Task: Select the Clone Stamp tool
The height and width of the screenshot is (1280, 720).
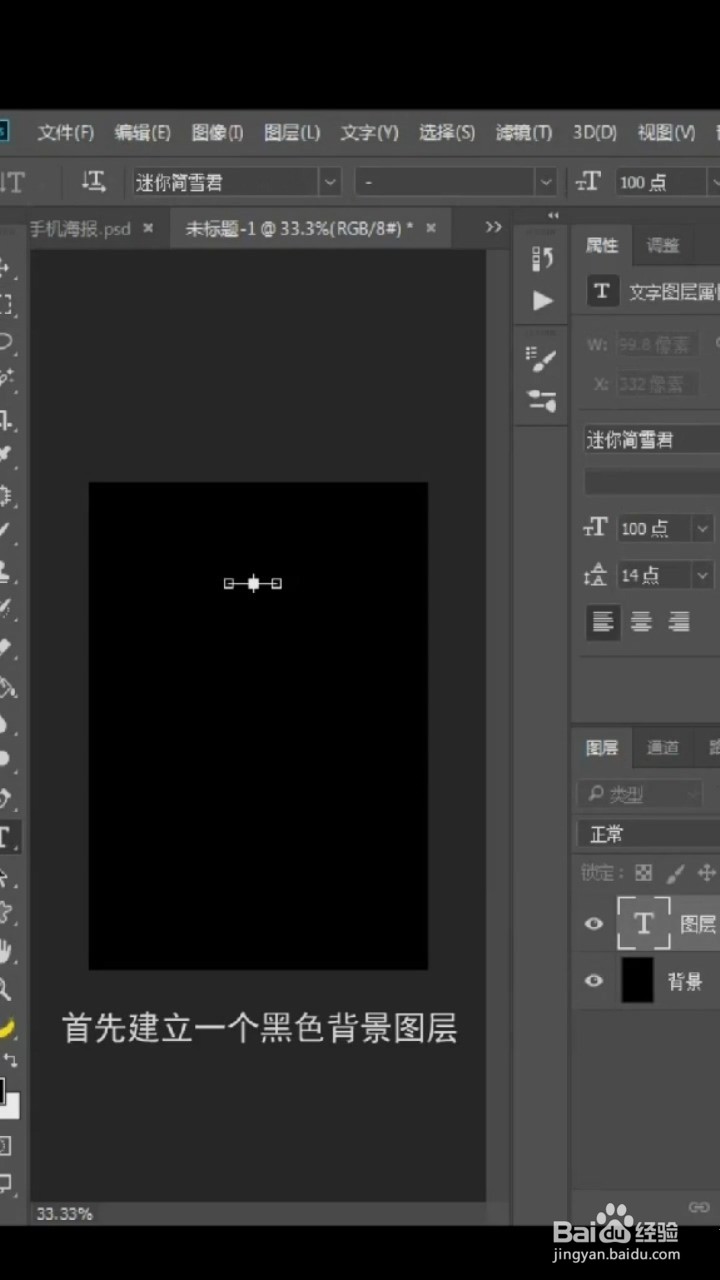Action: tap(5, 571)
